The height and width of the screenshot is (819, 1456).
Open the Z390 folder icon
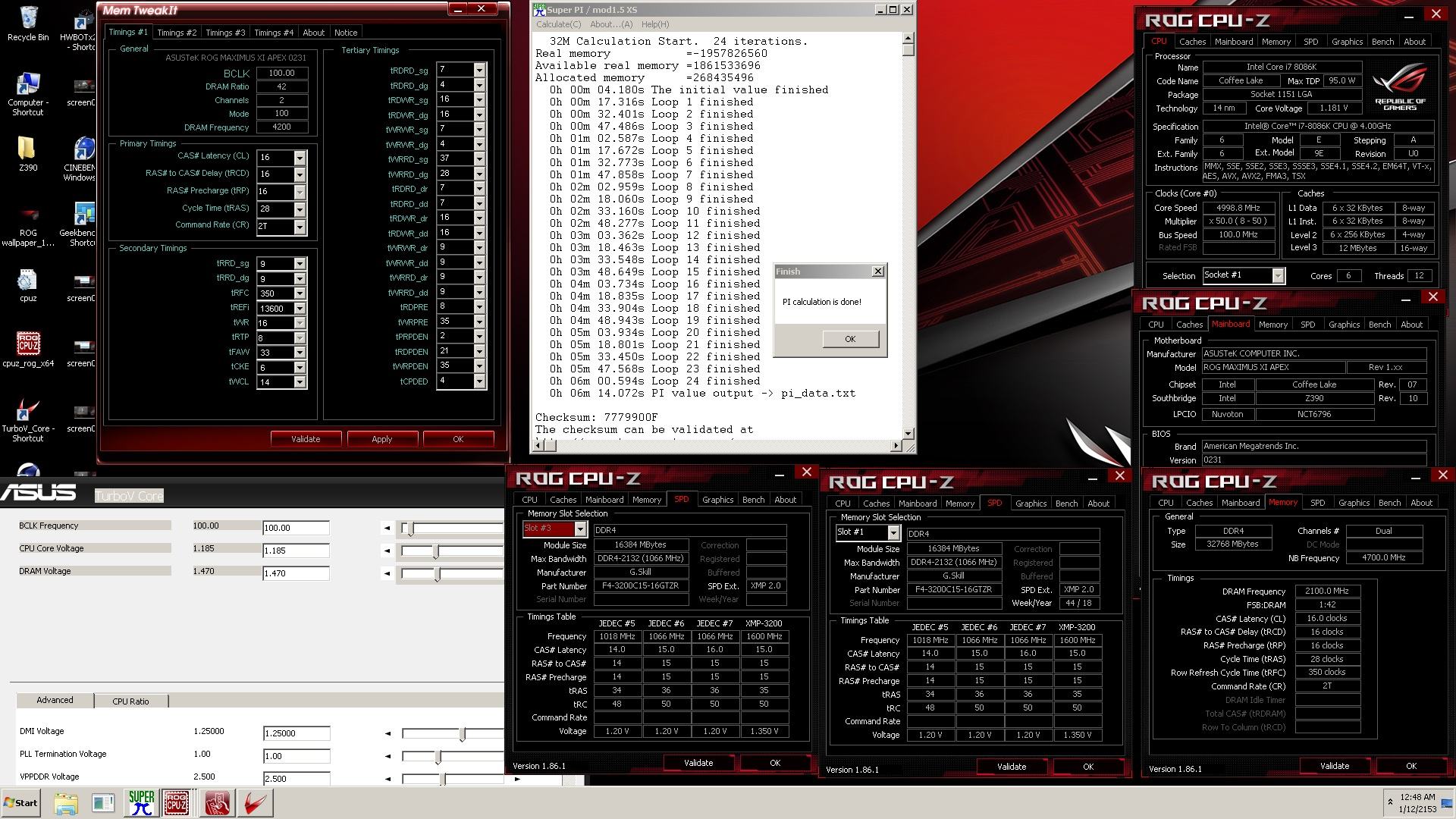[x=28, y=154]
